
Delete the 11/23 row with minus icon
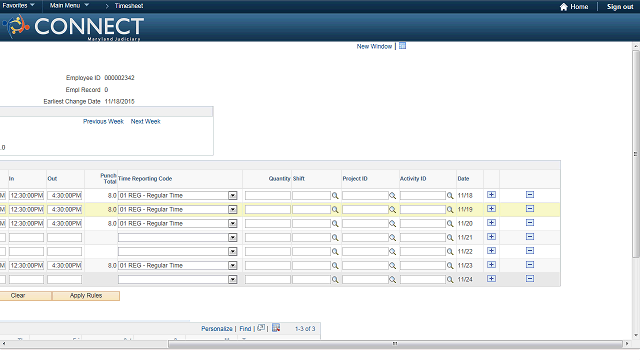[x=530, y=264]
